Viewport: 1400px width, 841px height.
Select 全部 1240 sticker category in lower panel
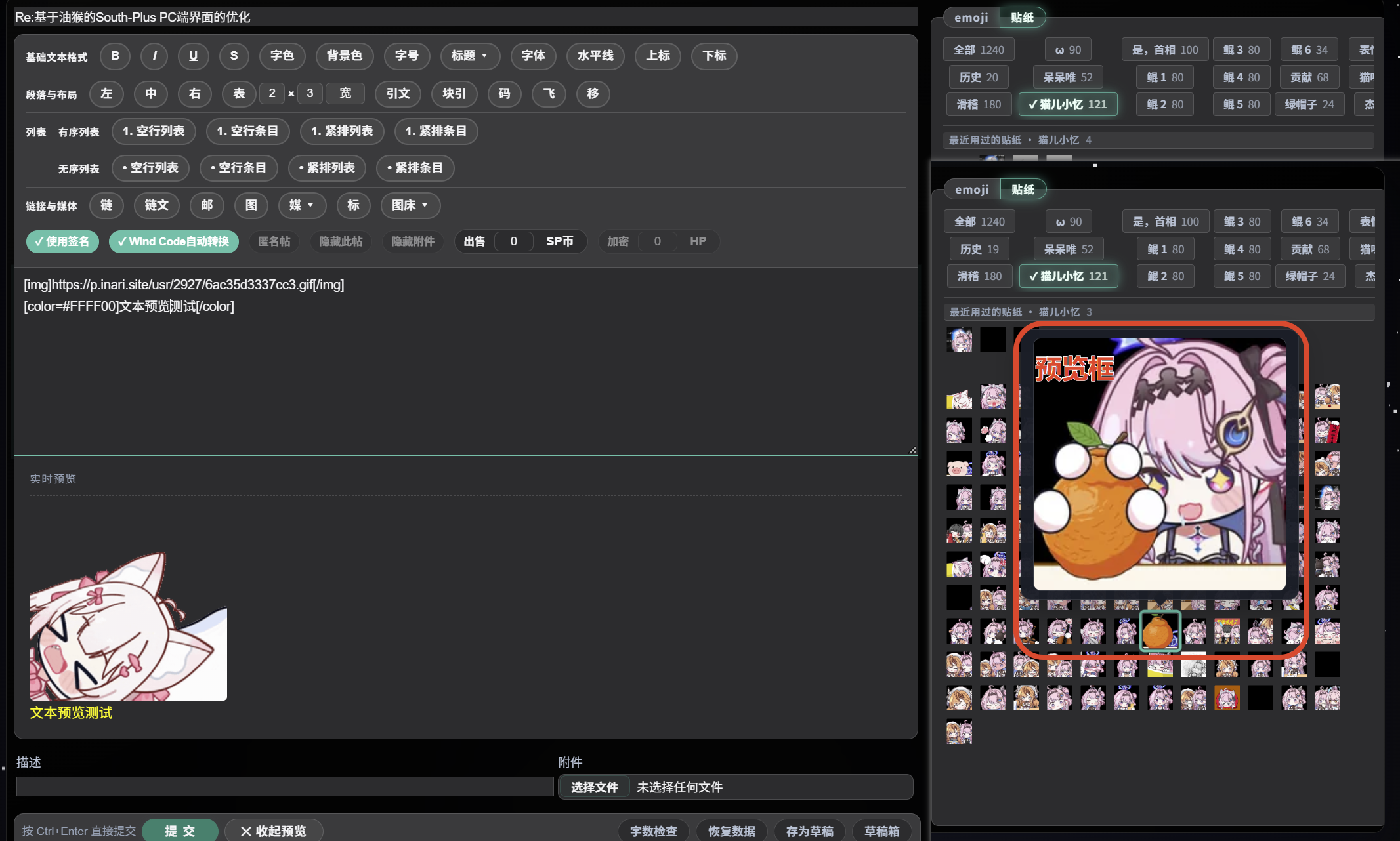coord(979,222)
